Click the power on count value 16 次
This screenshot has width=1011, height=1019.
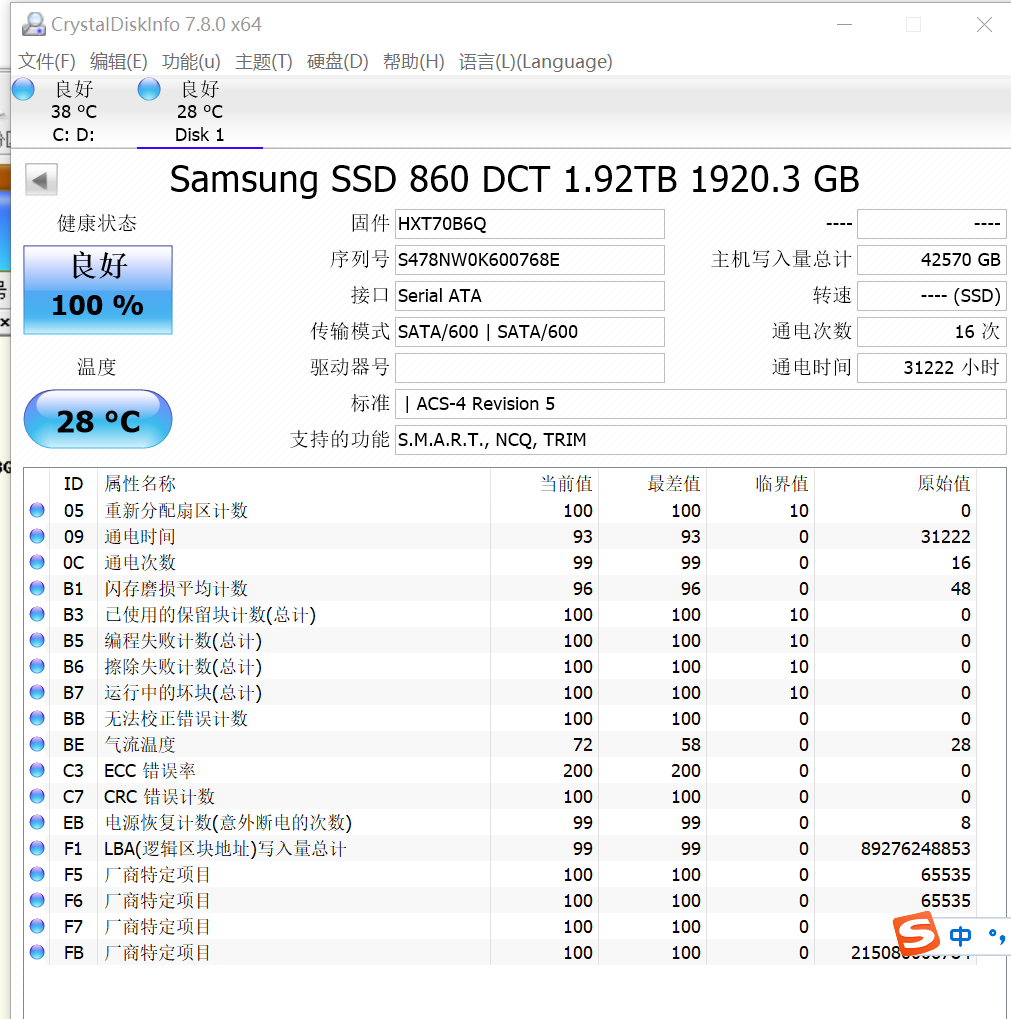[x=932, y=332]
